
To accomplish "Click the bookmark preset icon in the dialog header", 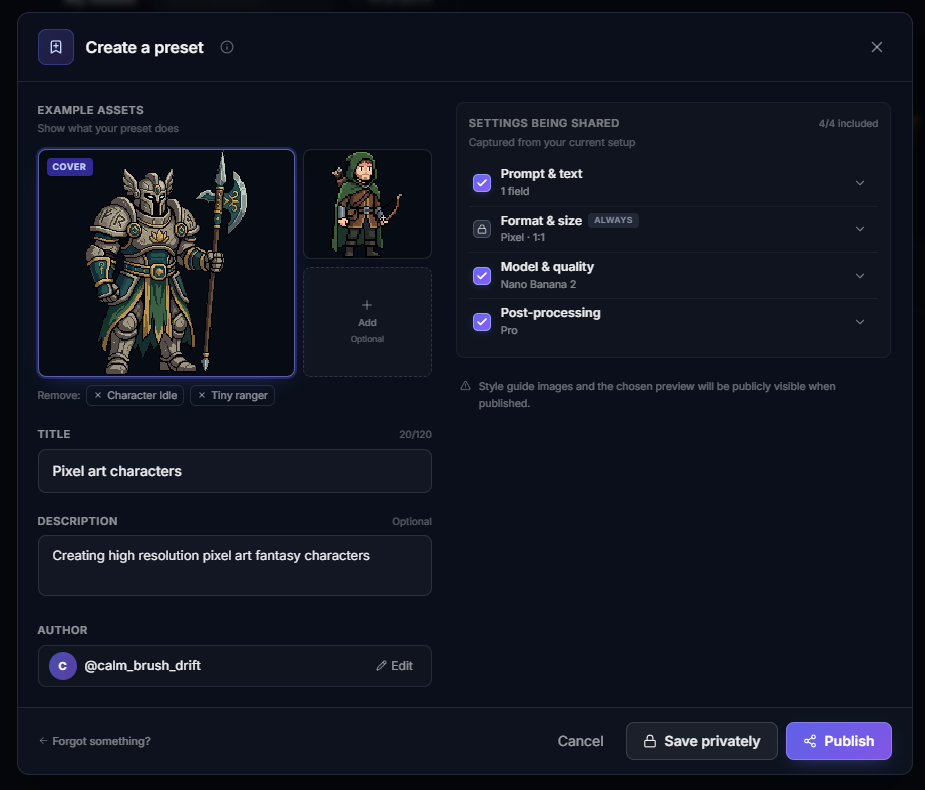I will [x=55, y=46].
